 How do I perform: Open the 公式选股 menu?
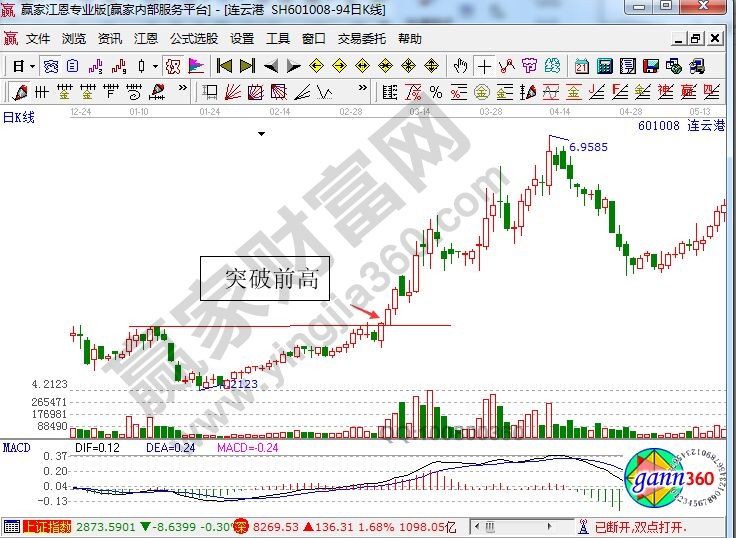(194, 39)
